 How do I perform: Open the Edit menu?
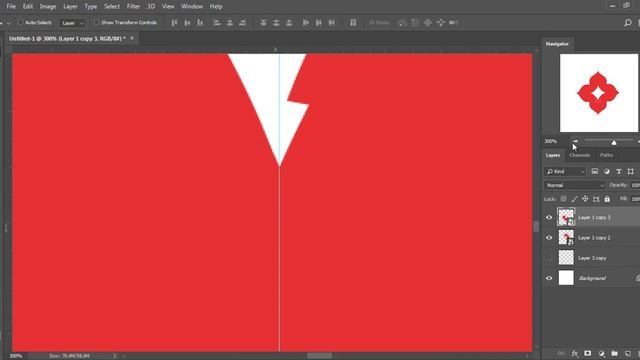[28, 7]
